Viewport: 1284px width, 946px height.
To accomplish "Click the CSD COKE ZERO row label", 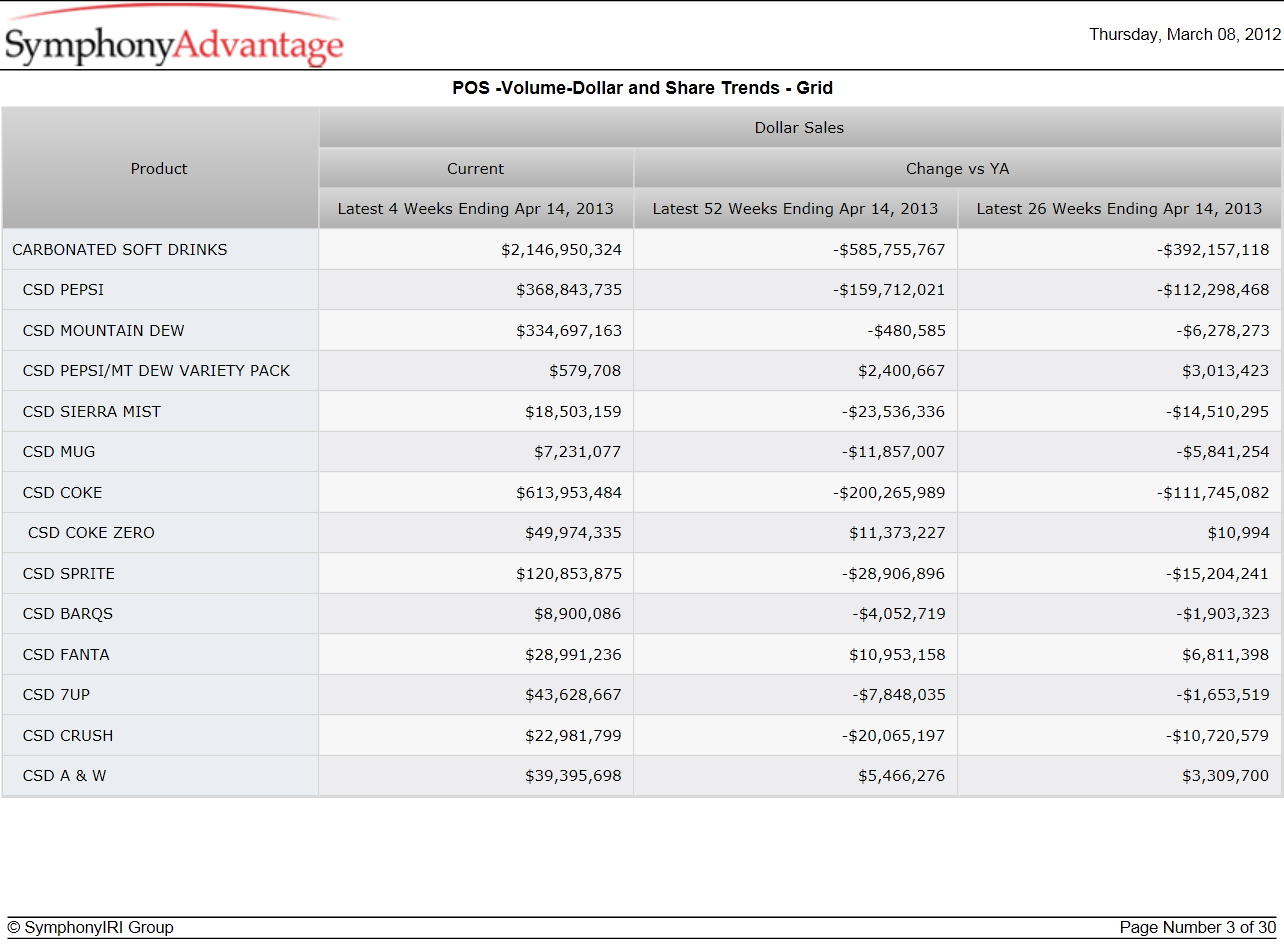I will coord(92,533).
